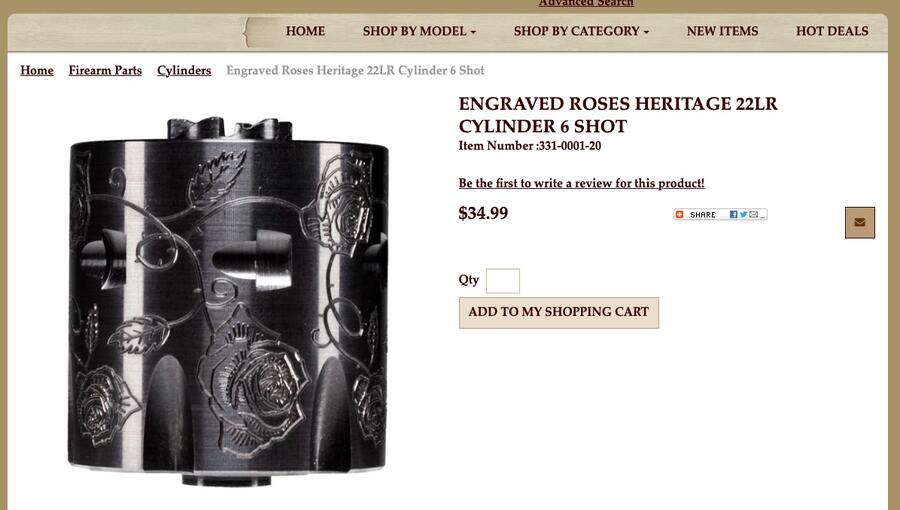
Task: Open the Advanced Search link
Action: click(x=586, y=3)
